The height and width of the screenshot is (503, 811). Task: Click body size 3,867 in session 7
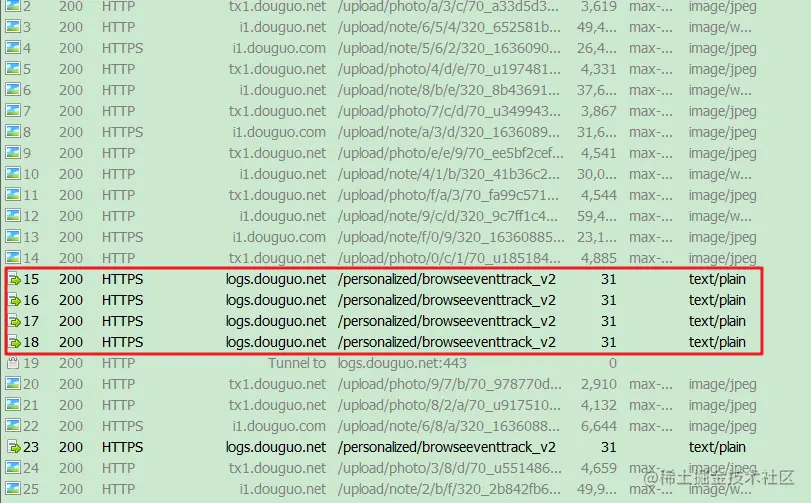(598, 111)
